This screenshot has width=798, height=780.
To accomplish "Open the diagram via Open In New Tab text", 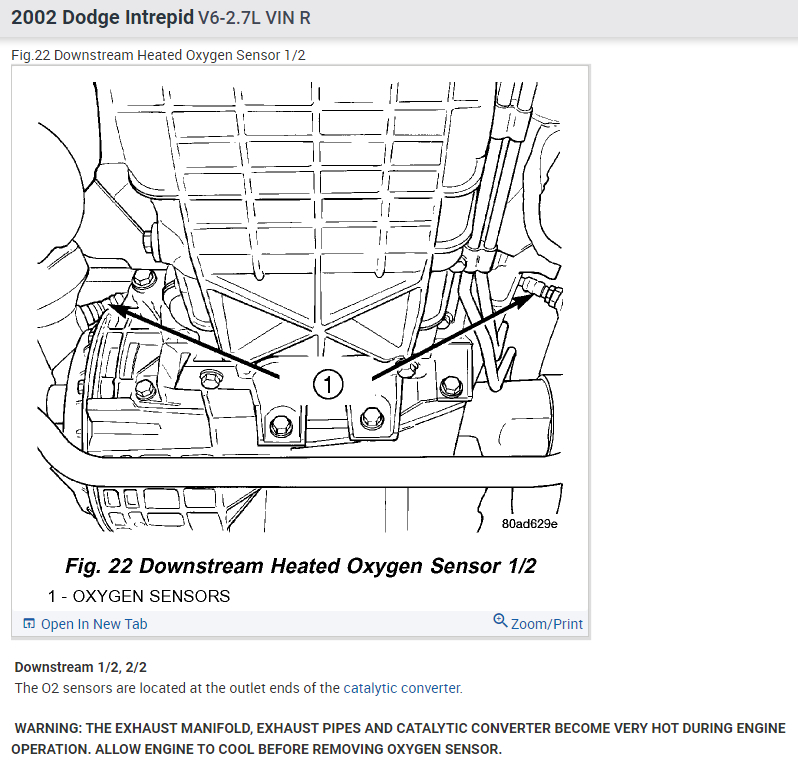I will pos(94,624).
